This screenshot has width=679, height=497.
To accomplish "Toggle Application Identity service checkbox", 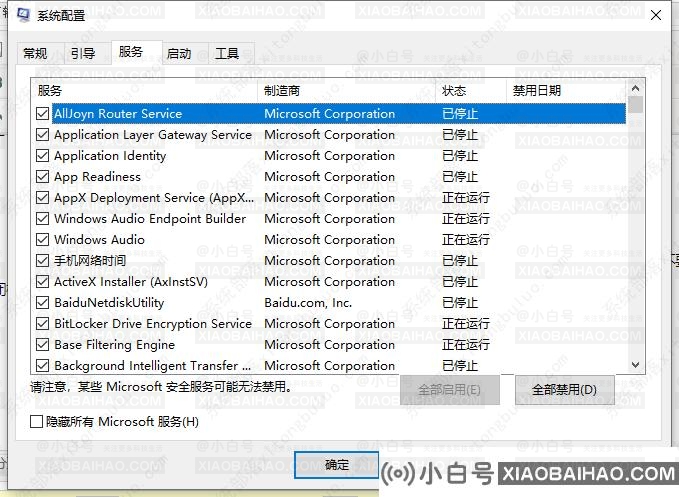I will click(42, 156).
